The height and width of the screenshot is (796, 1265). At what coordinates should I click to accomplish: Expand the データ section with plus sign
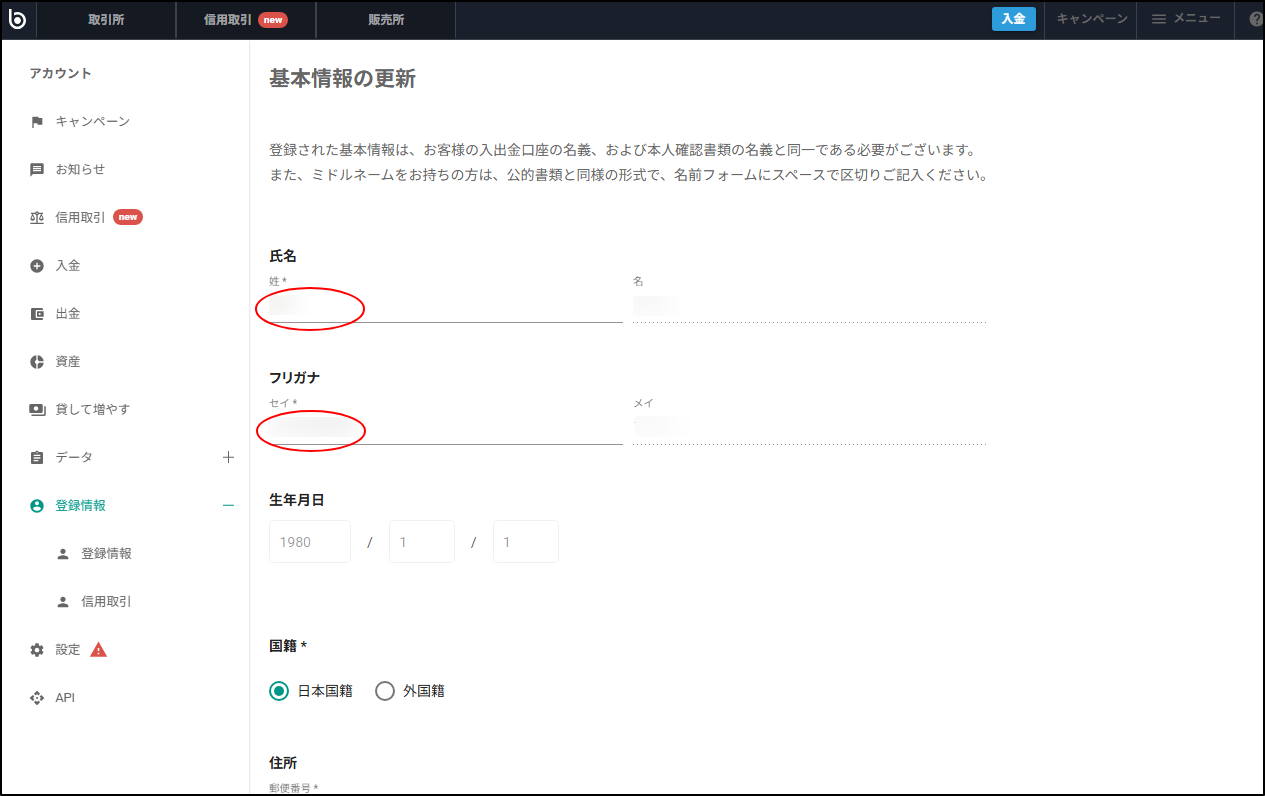[x=228, y=457]
